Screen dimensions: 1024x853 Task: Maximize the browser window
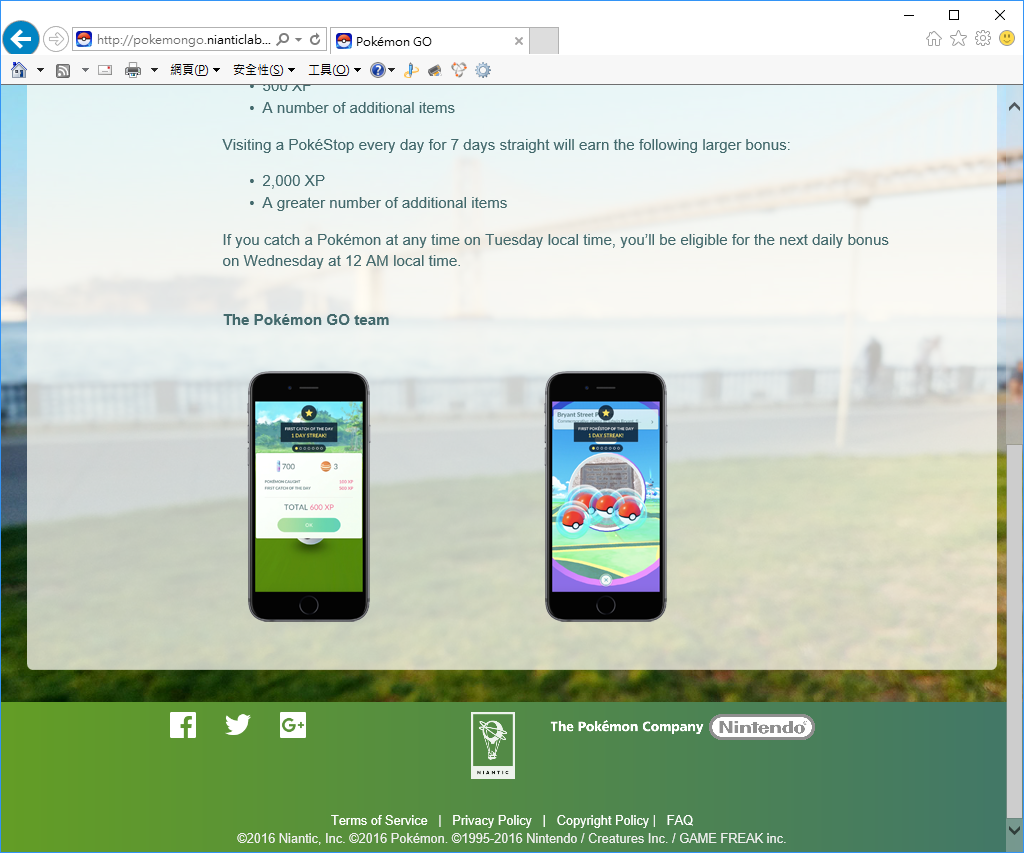click(954, 15)
